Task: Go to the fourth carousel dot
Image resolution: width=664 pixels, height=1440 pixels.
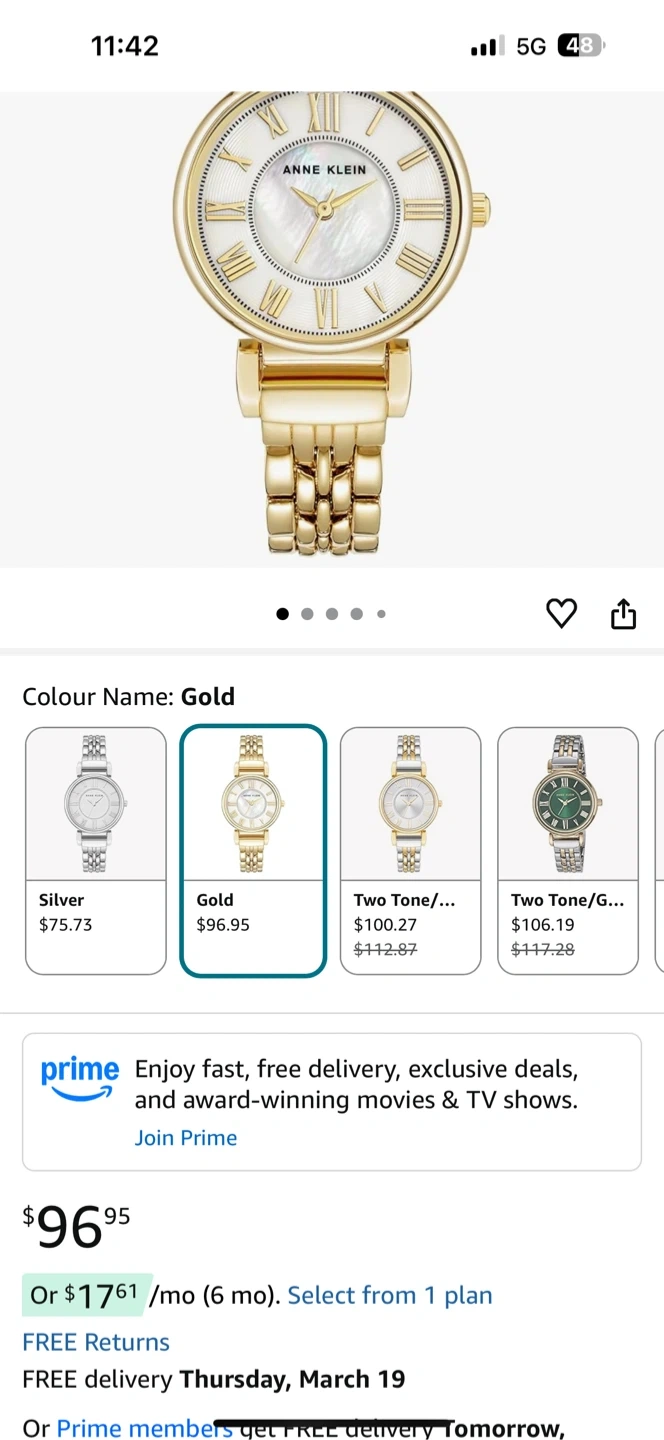Action: [356, 614]
